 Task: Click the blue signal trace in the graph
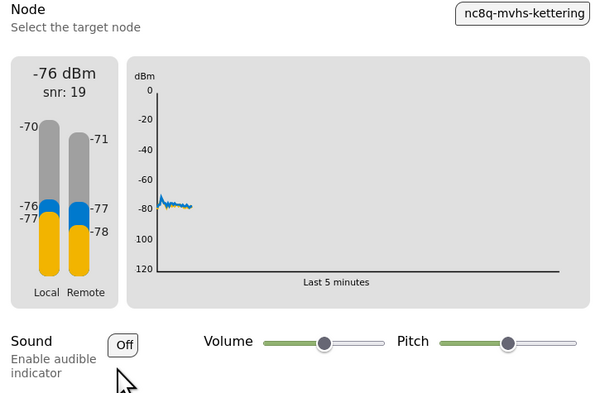pos(174,204)
